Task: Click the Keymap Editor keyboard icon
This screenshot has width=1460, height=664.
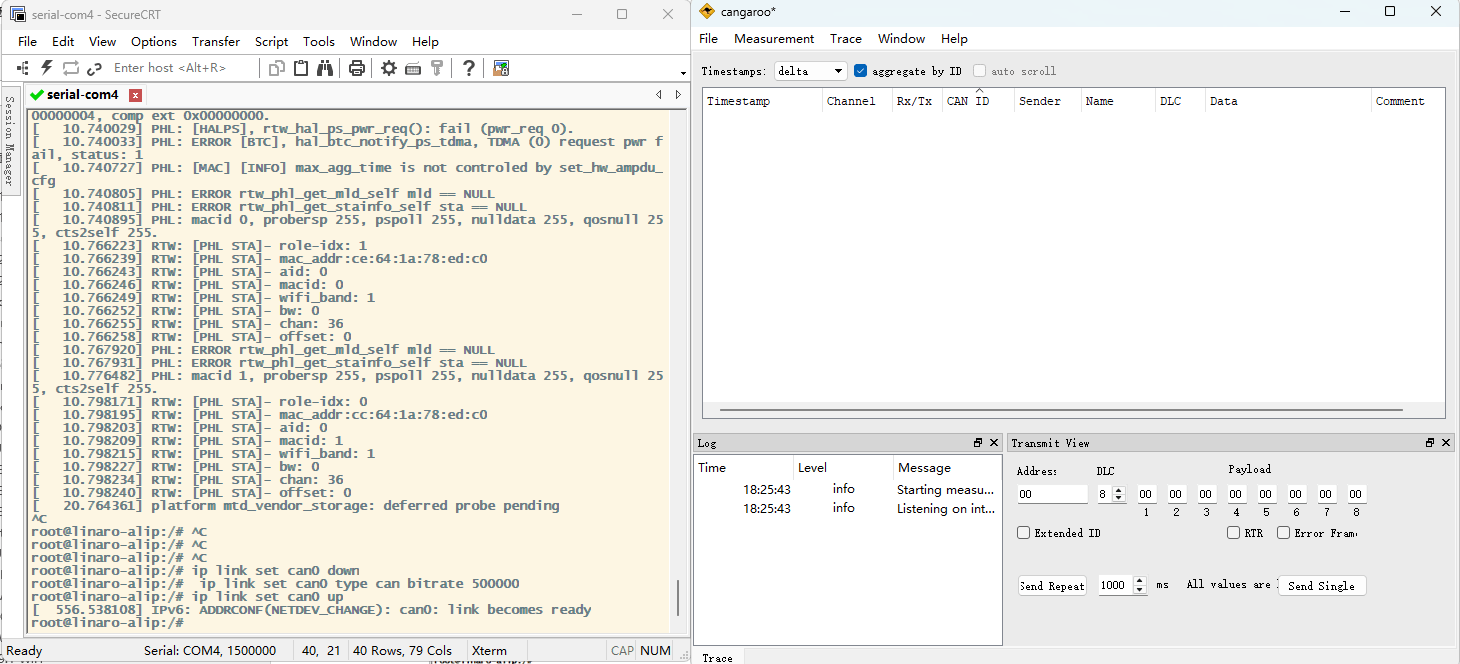Action: [413, 68]
